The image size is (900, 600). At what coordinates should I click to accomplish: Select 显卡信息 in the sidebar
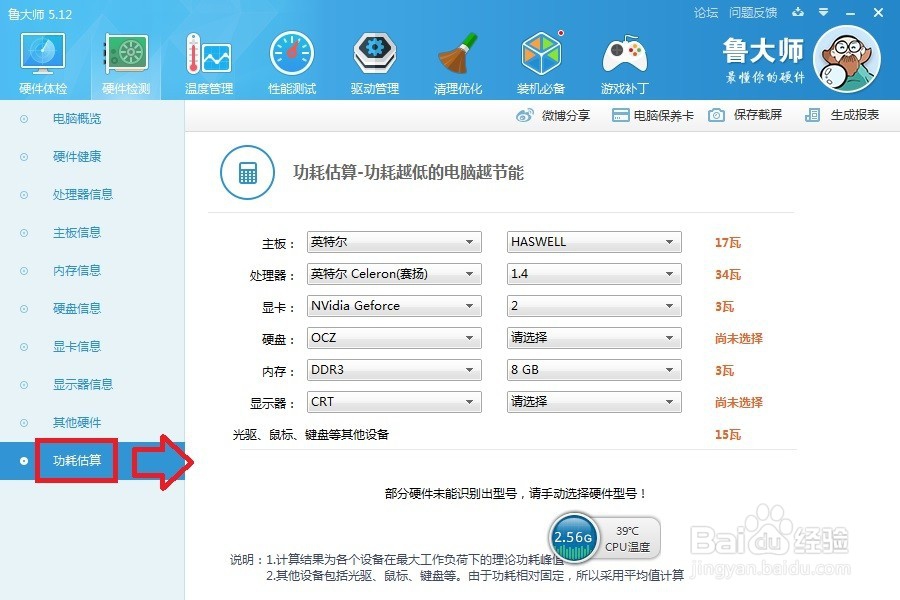77,347
